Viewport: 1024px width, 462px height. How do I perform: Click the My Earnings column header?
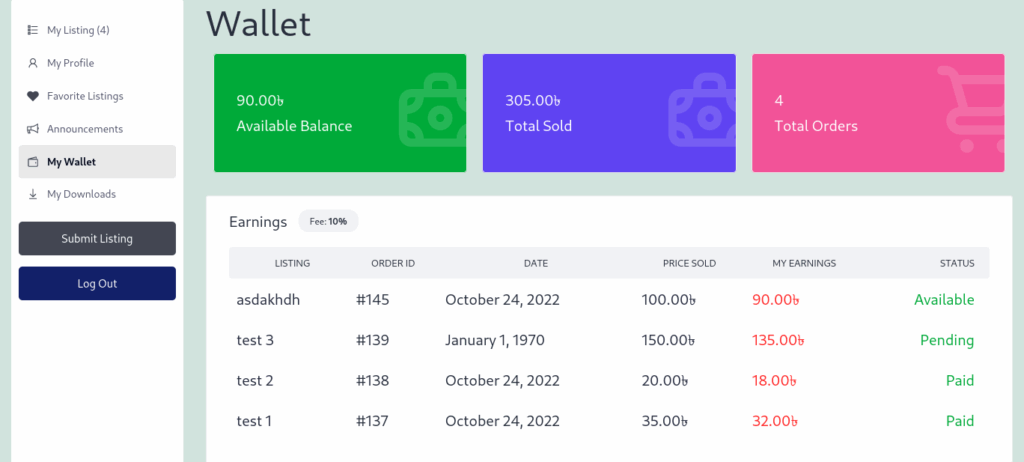click(804, 263)
